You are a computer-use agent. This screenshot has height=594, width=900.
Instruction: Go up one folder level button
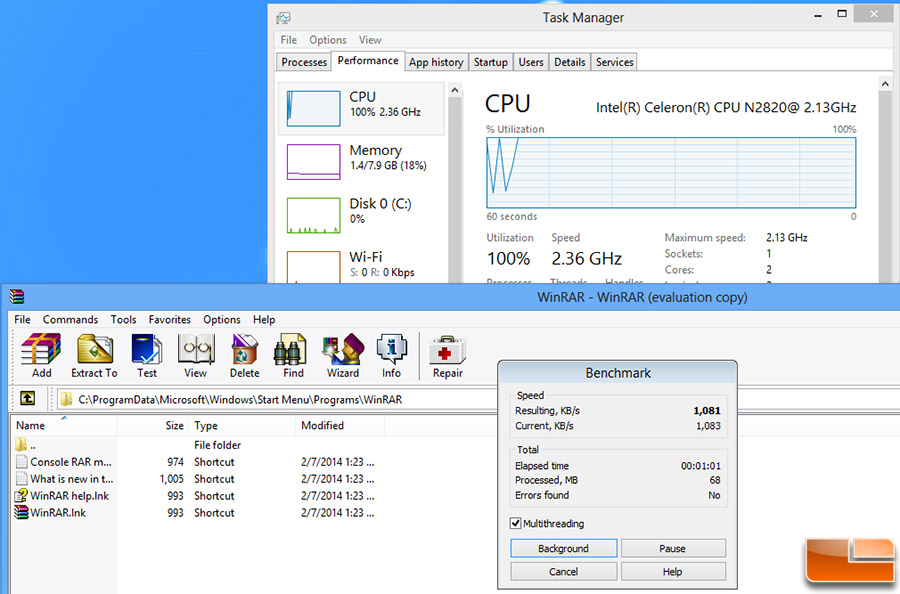tap(28, 399)
